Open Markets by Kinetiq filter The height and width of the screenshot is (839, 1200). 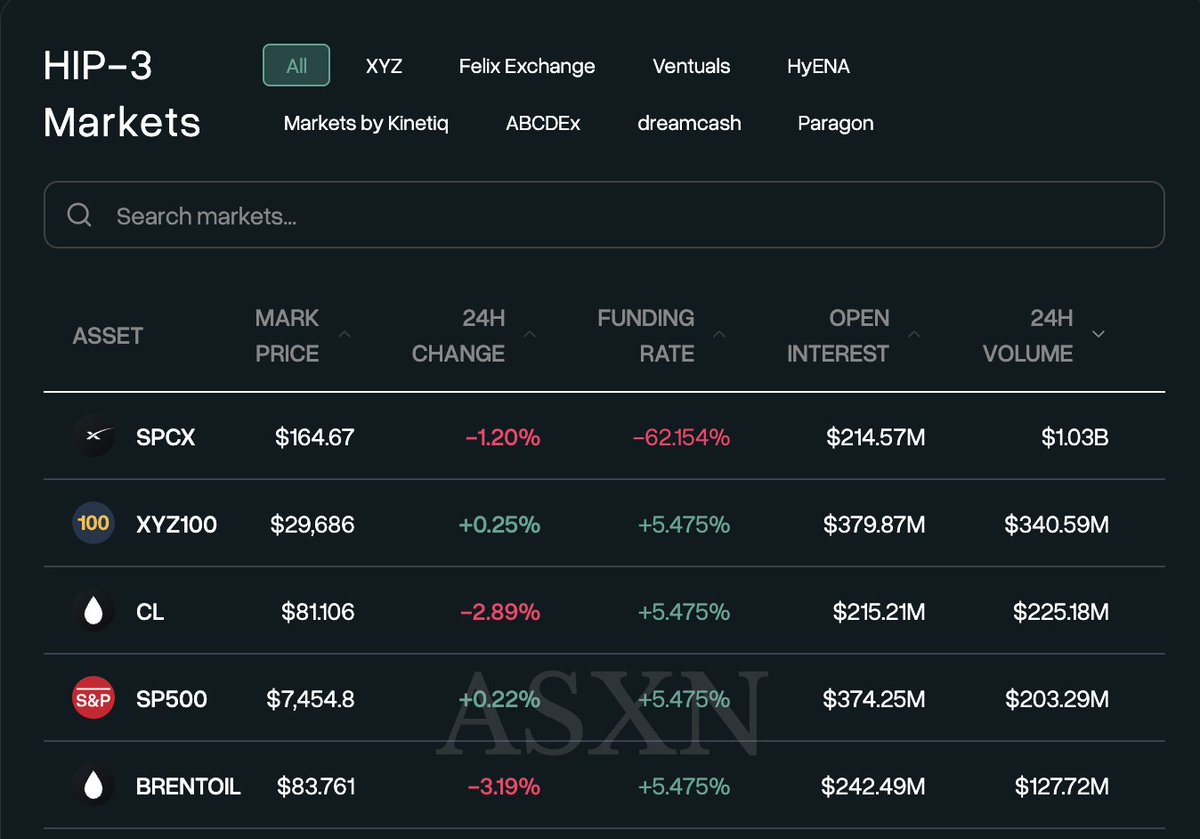click(x=366, y=123)
